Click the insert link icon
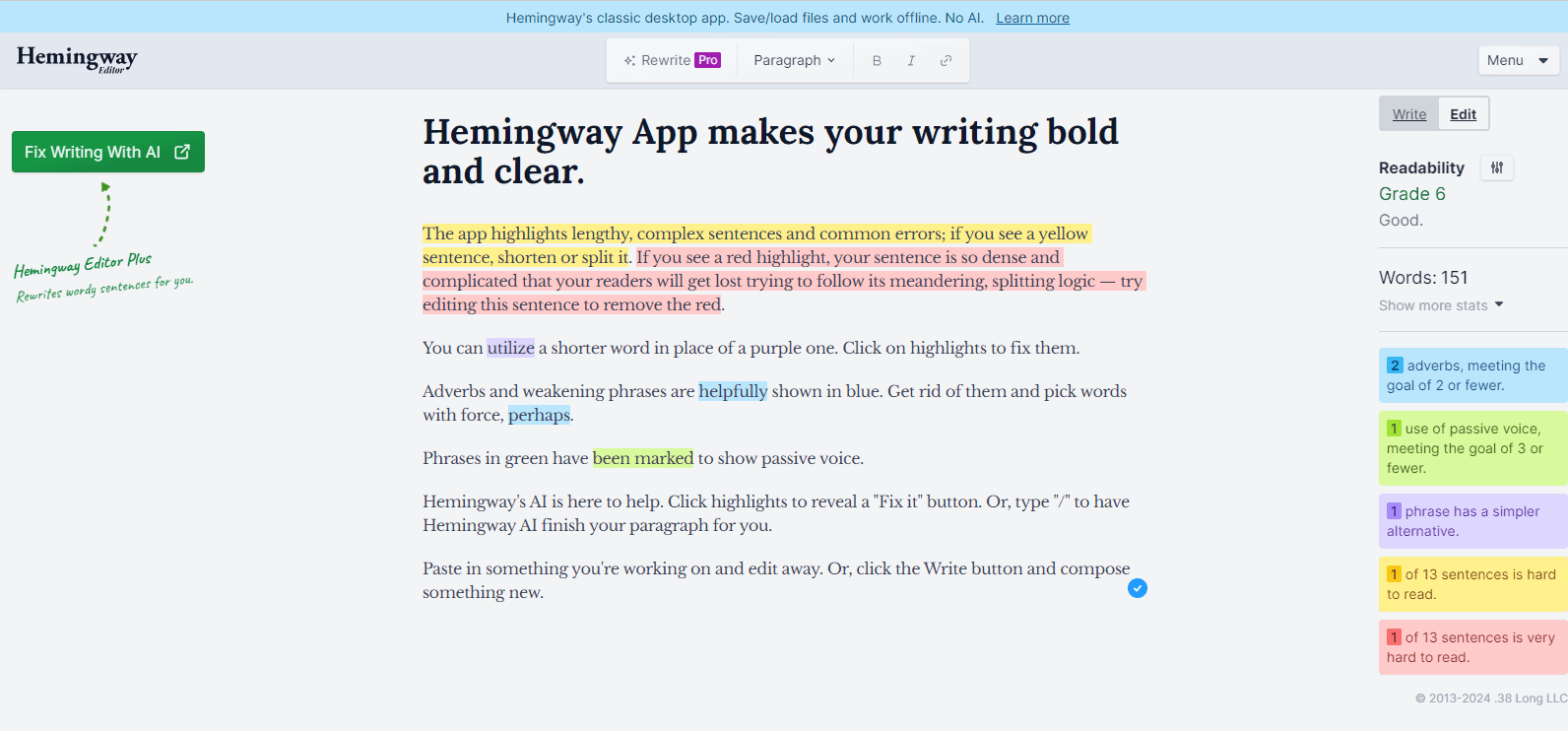The width and height of the screenshot is (1568, 731). (x=946, y=60)
